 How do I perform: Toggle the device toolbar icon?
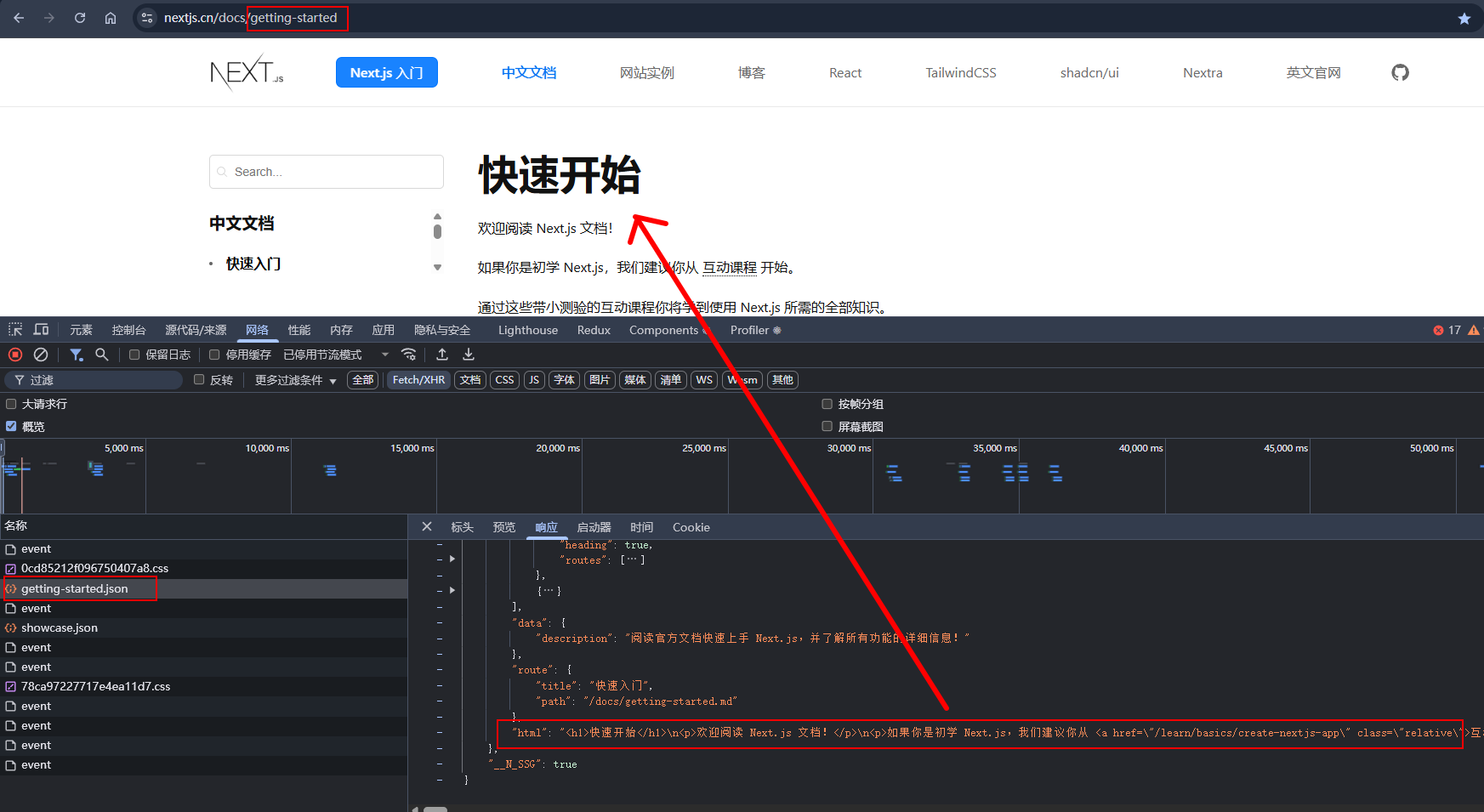tap(41, 330)
